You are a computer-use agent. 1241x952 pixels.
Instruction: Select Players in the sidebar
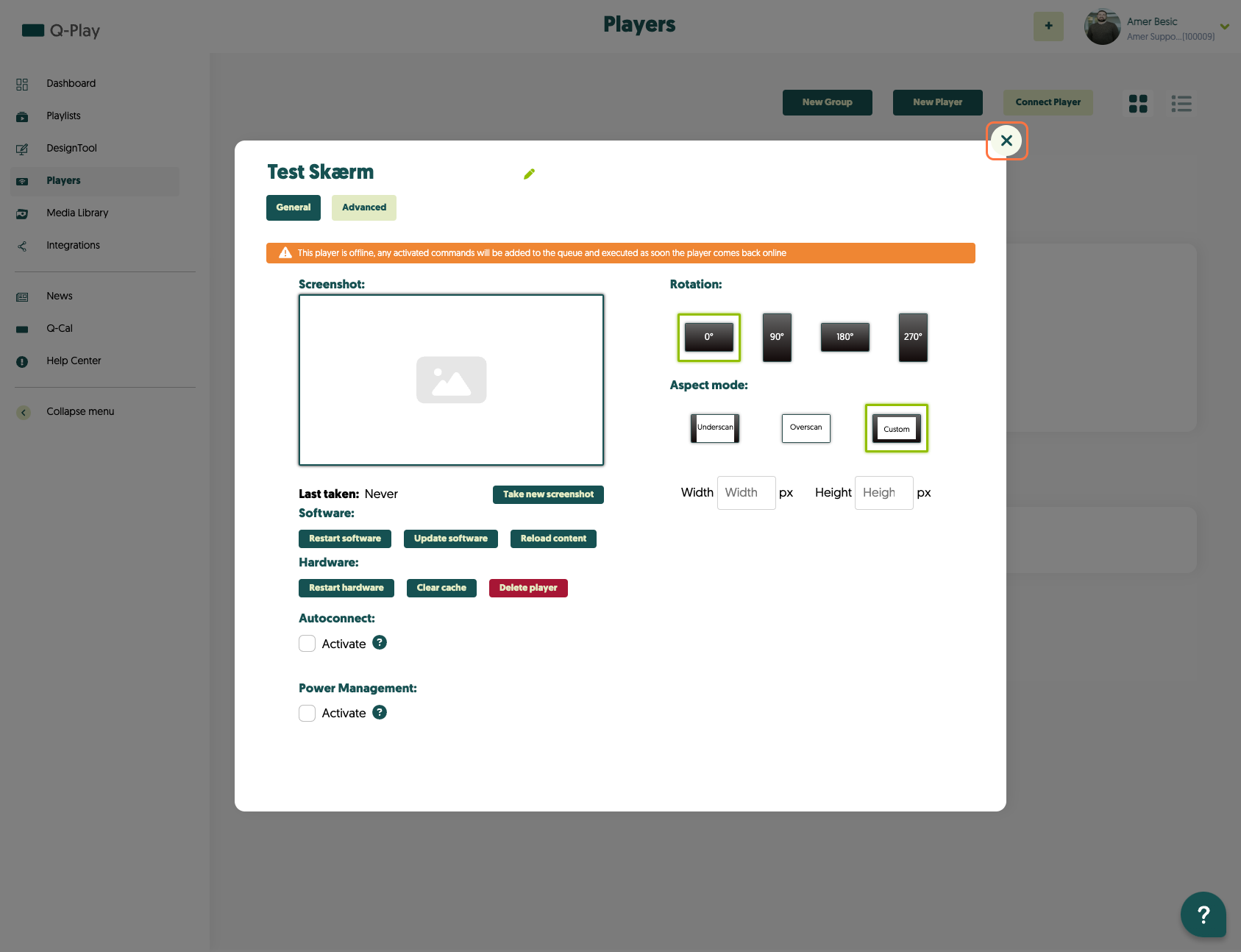click(95, 181)
